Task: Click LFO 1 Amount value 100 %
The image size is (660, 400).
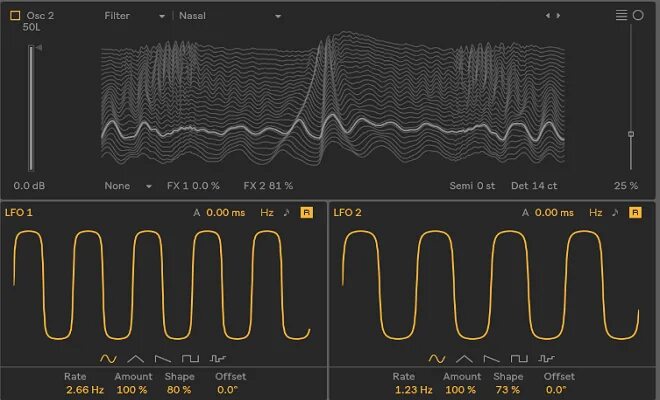Action: (132, 390)
